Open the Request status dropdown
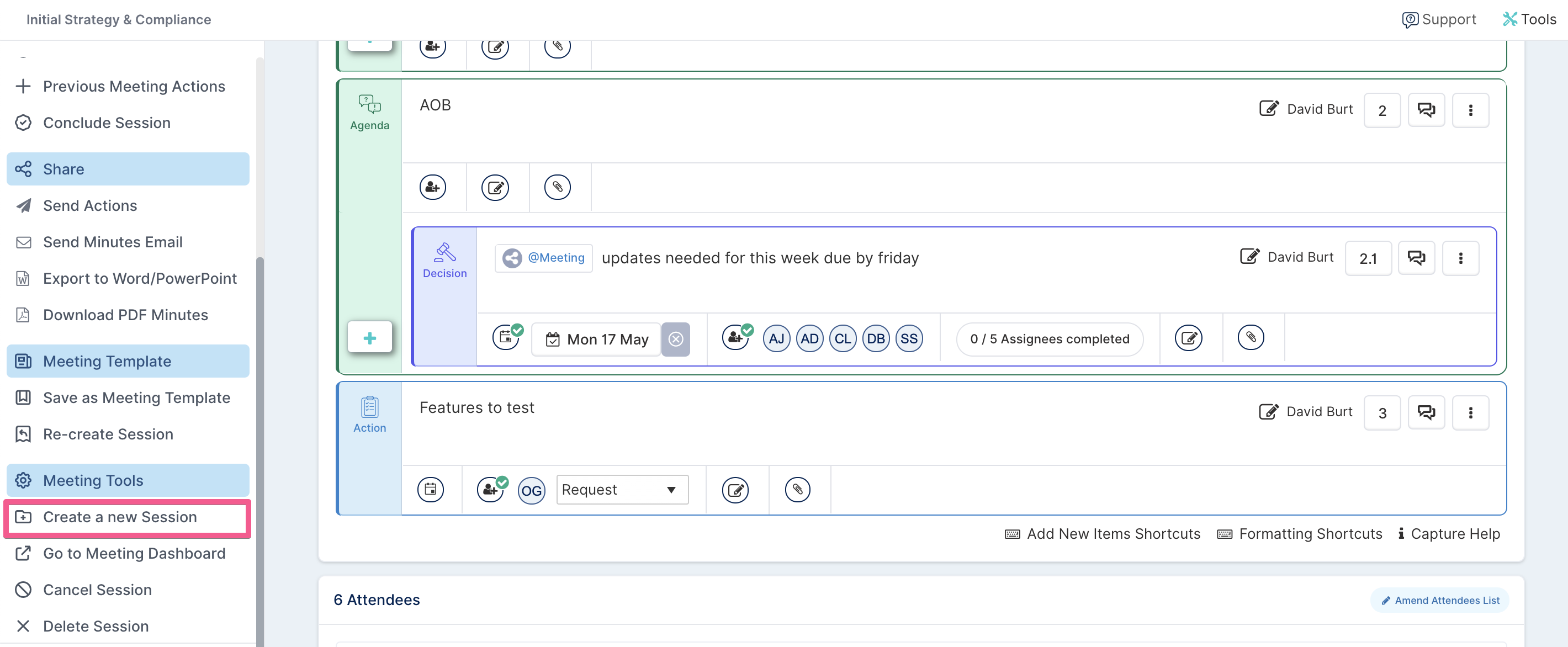This screenshot has height=647, width=1568. pyautogui.click(x=622, y=490)
